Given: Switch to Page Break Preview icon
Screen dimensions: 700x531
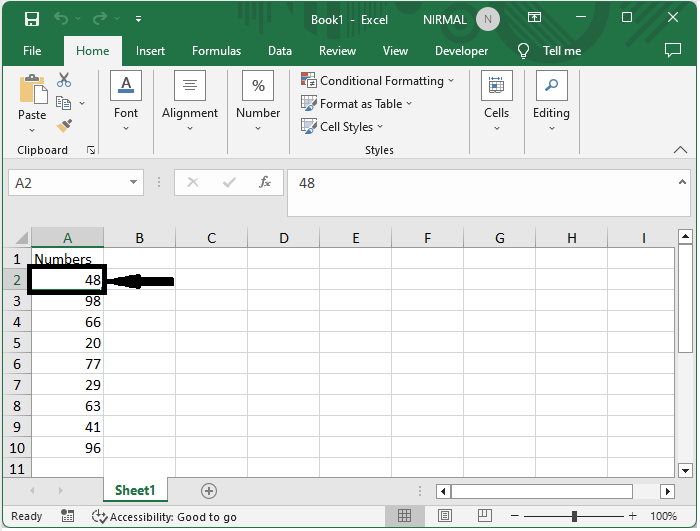Looking at the screenshot, I should pyautogui.click(x=484, y=516).
